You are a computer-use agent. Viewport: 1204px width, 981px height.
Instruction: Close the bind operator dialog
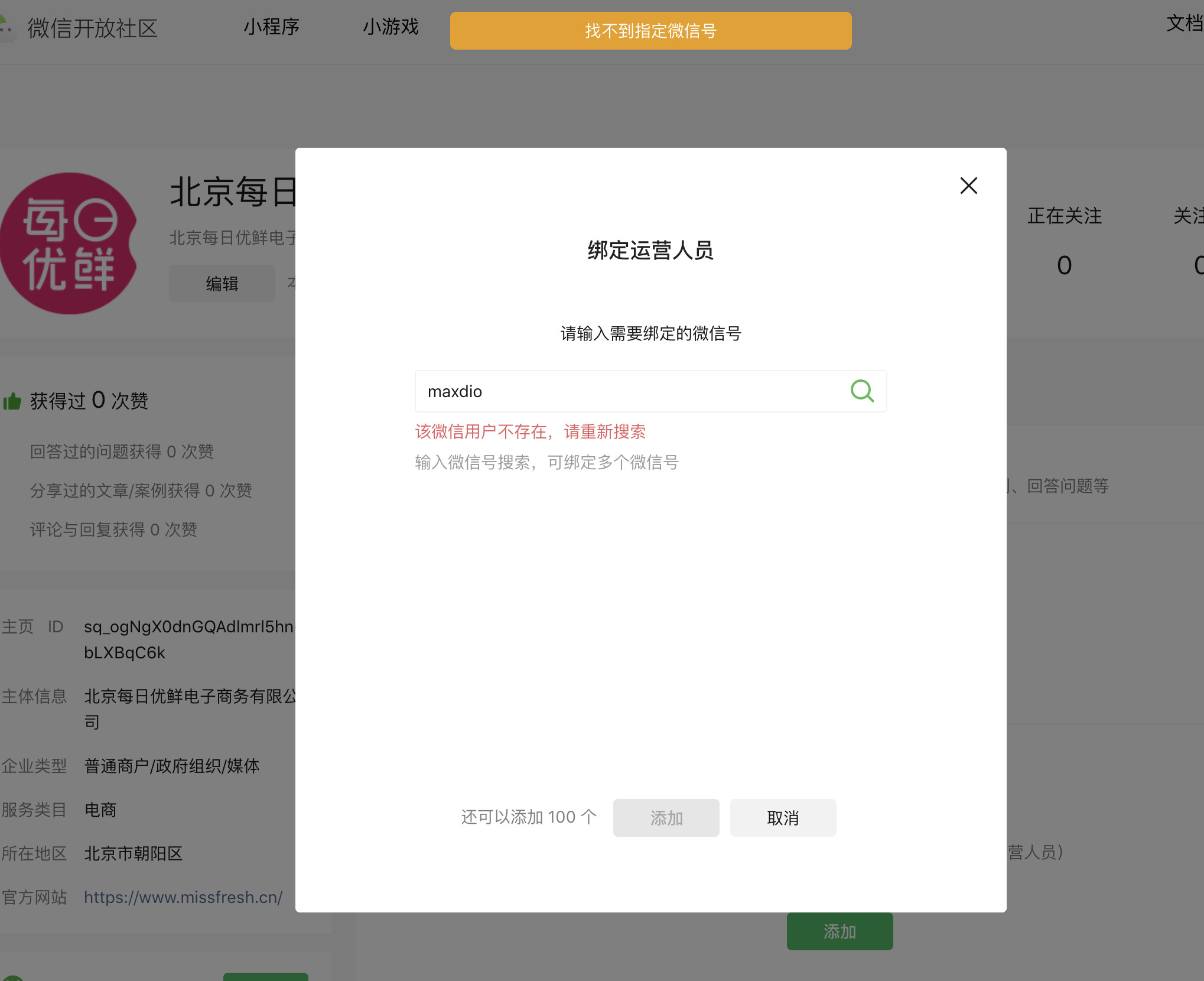click(968, 186)
